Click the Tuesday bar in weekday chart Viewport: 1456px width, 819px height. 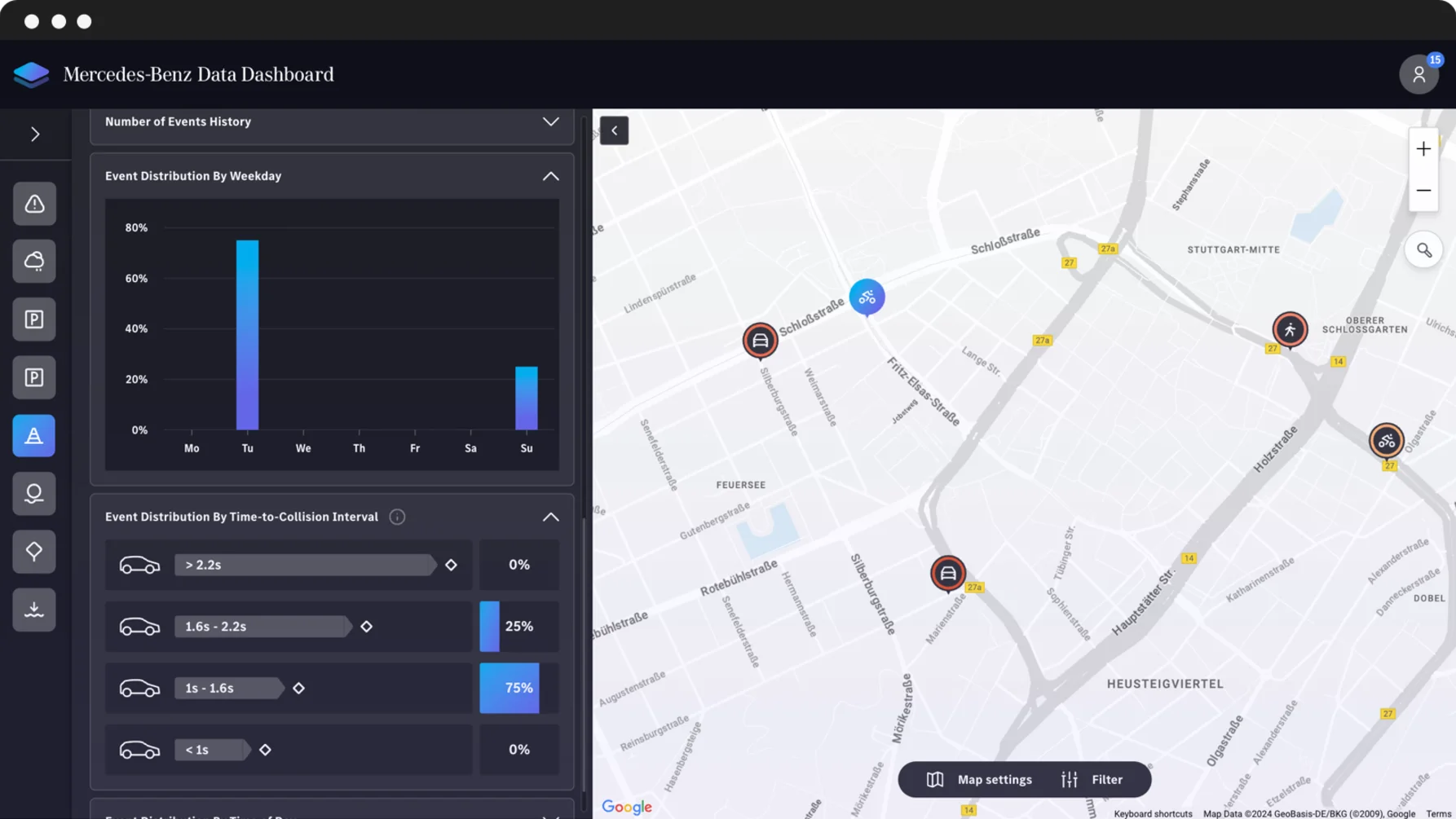coord(247,335)
